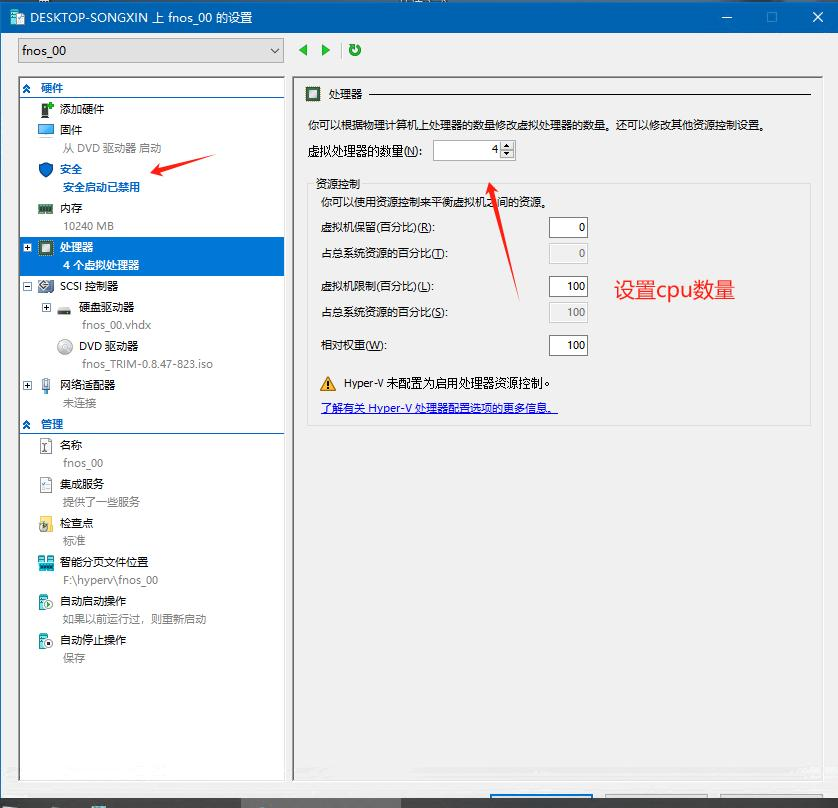Expand the network adapter (网络适配器) node

pyautogui.click(x=28, y=385)
